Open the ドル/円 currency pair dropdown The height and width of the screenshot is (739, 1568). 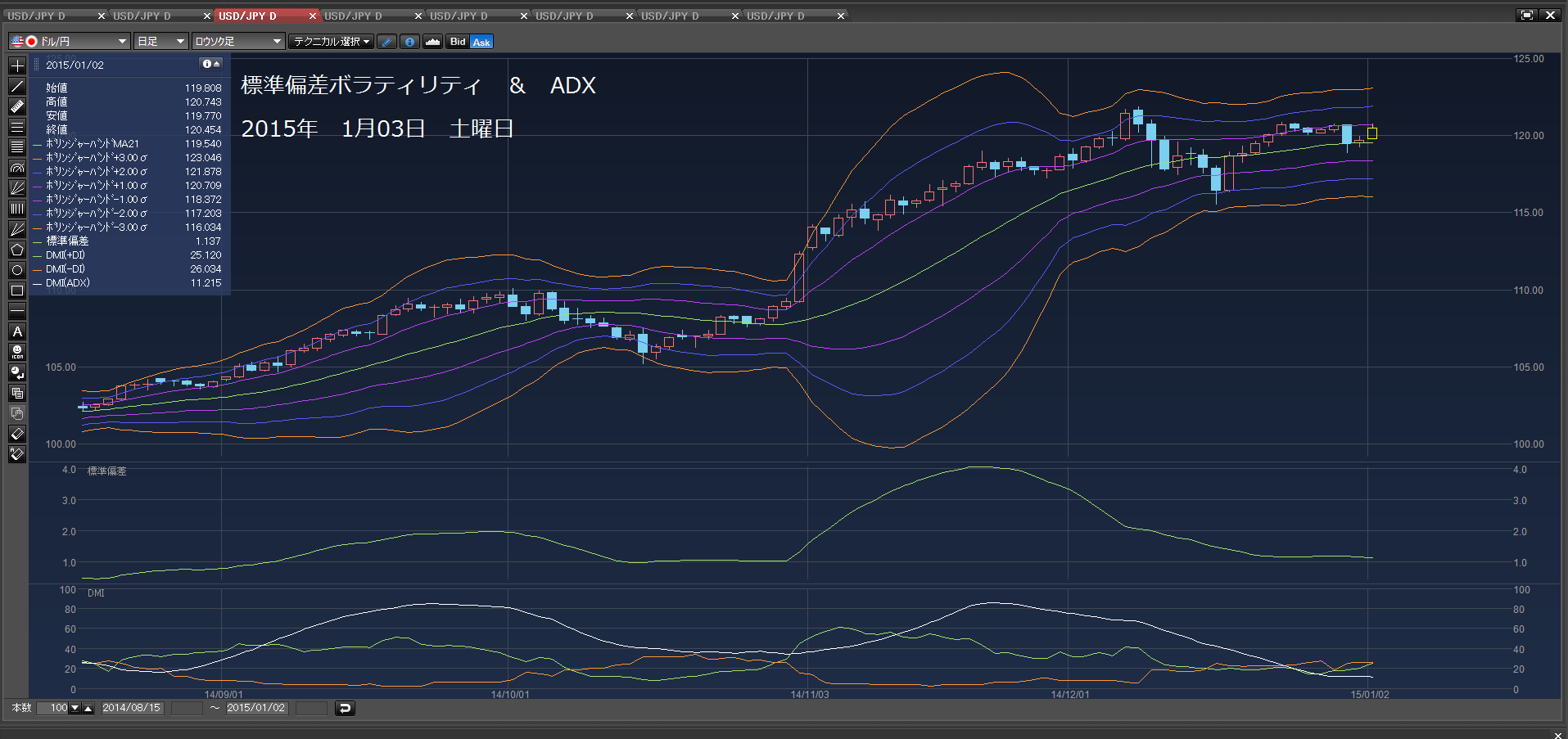pyautogui.click(x=70, y=41)
